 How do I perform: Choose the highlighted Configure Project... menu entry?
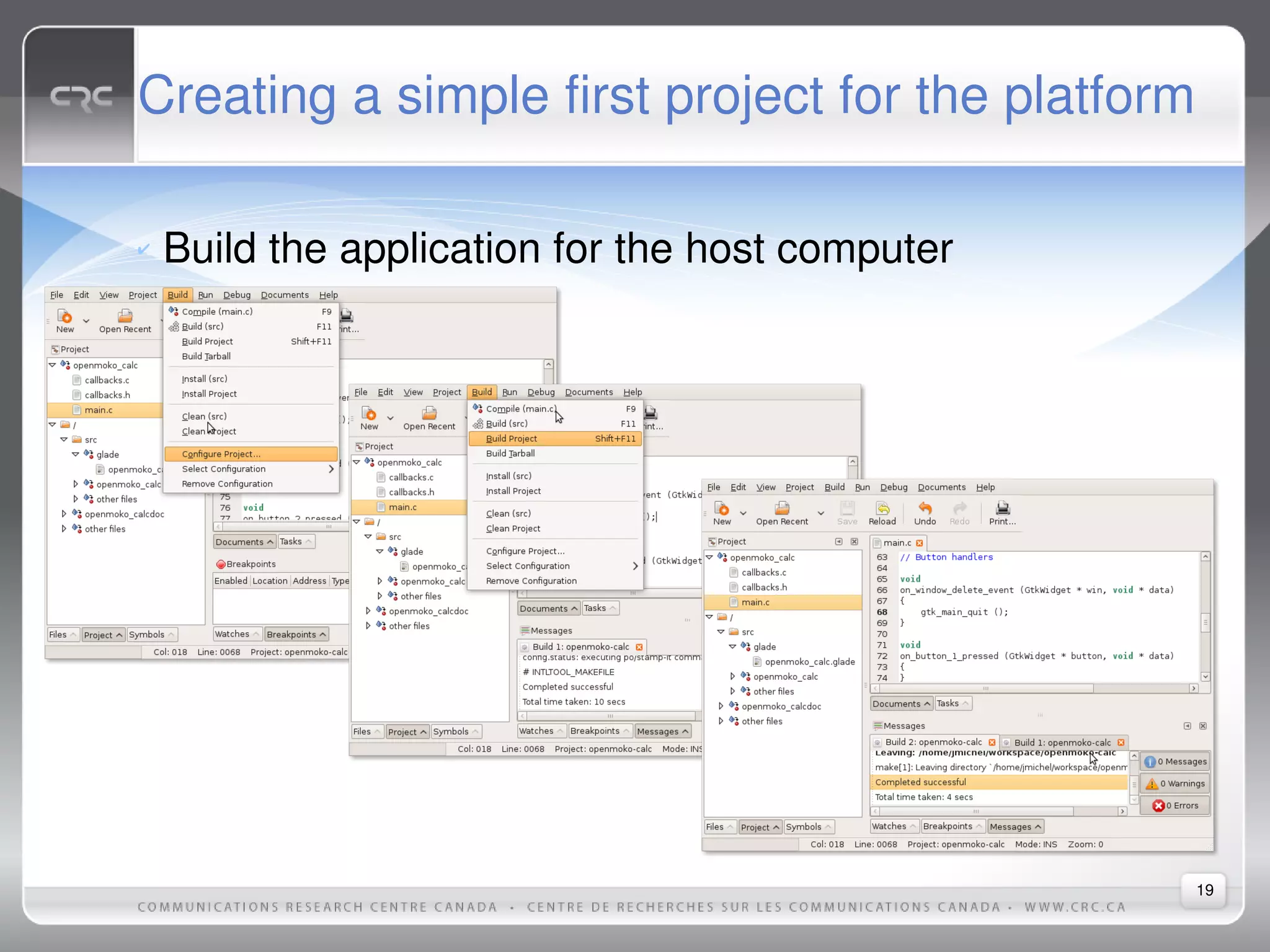coord(251,454)
